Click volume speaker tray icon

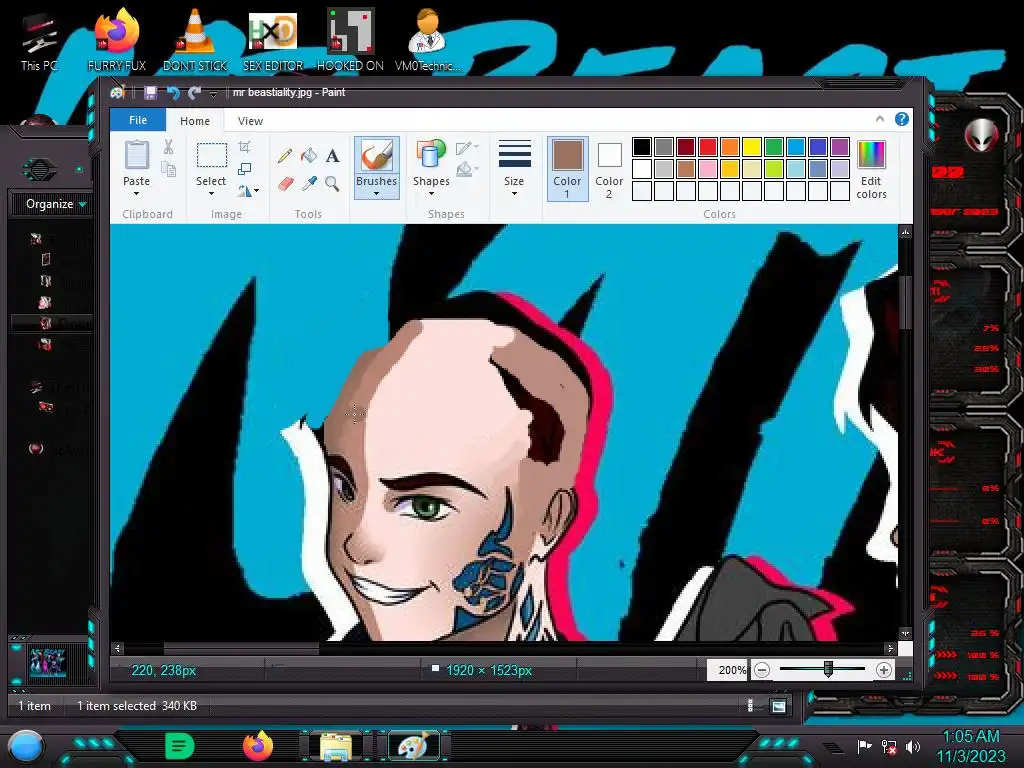(913, 746)
